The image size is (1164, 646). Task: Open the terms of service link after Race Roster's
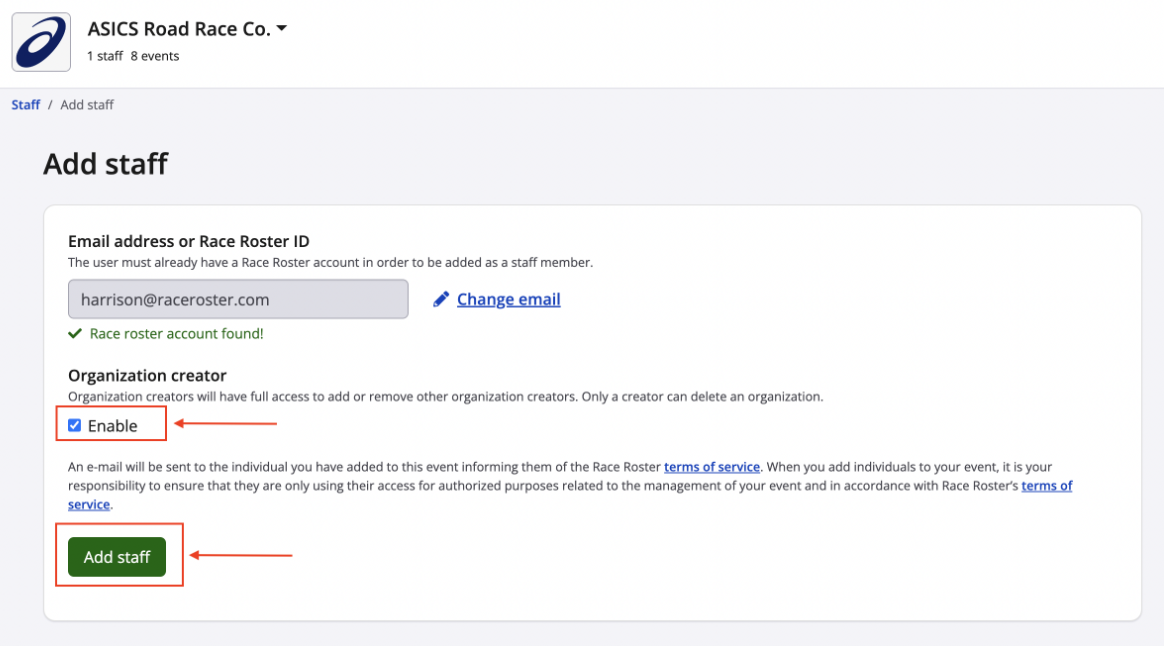tap(1046, 486)
